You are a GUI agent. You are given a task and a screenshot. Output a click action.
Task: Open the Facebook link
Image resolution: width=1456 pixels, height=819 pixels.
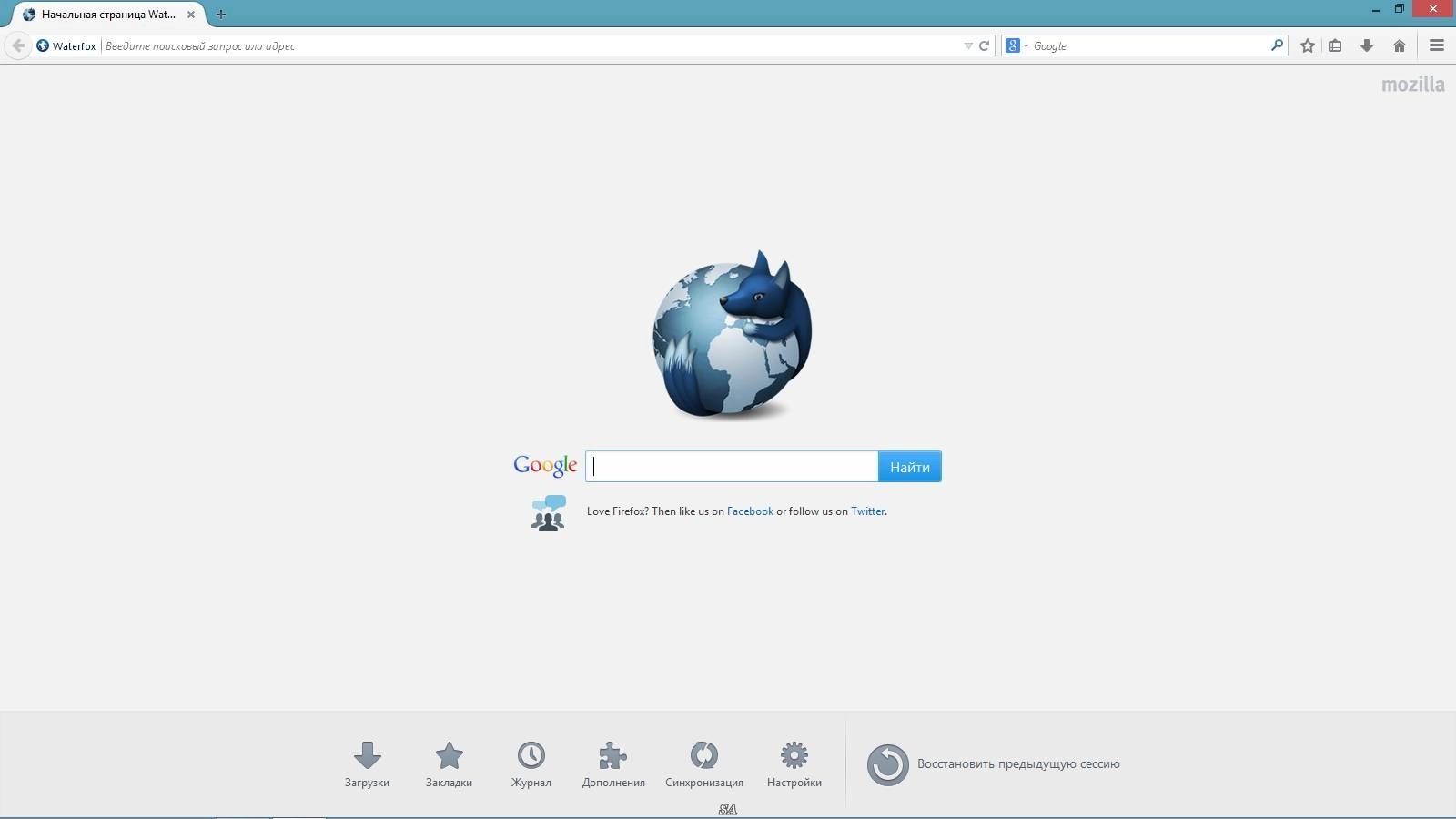point(750,511)
